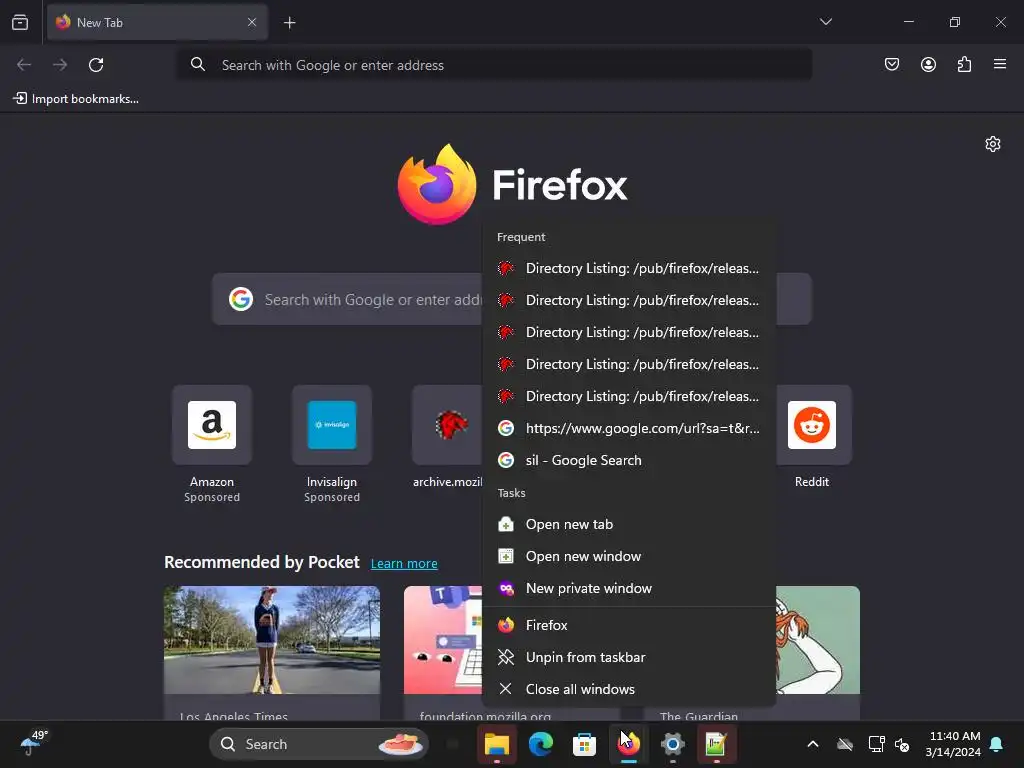The height and width of the screenshot is (768, 1024).
Task: Click the Back navigation arrow
Action: tap(24, 65)
